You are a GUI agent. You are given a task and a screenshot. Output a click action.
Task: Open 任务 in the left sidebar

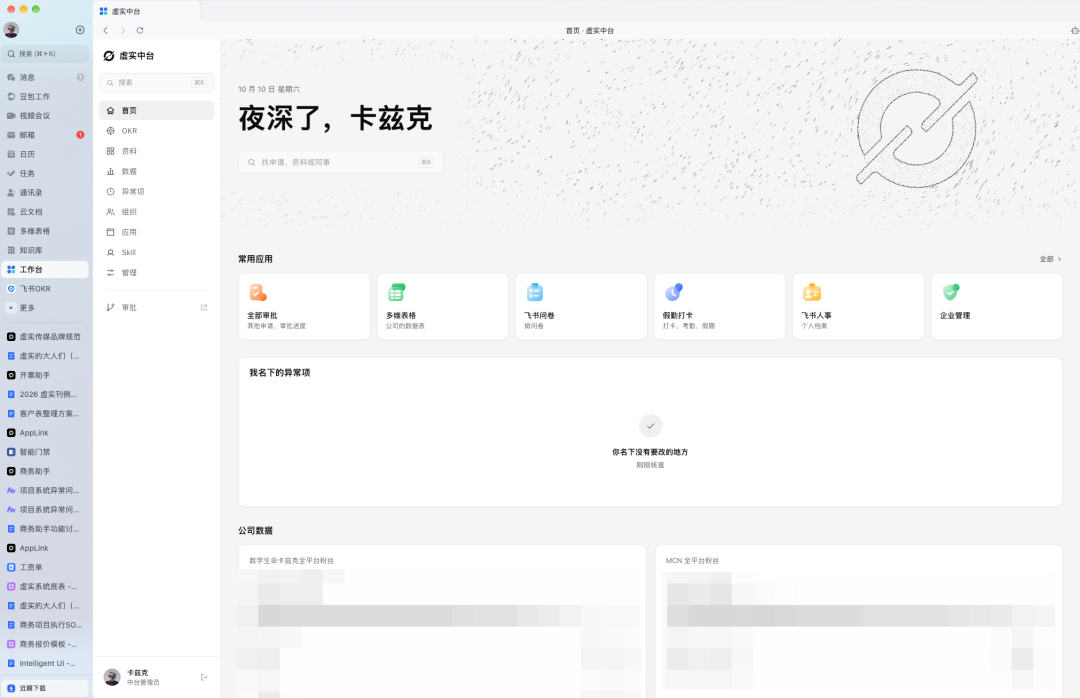coord(45,174)
